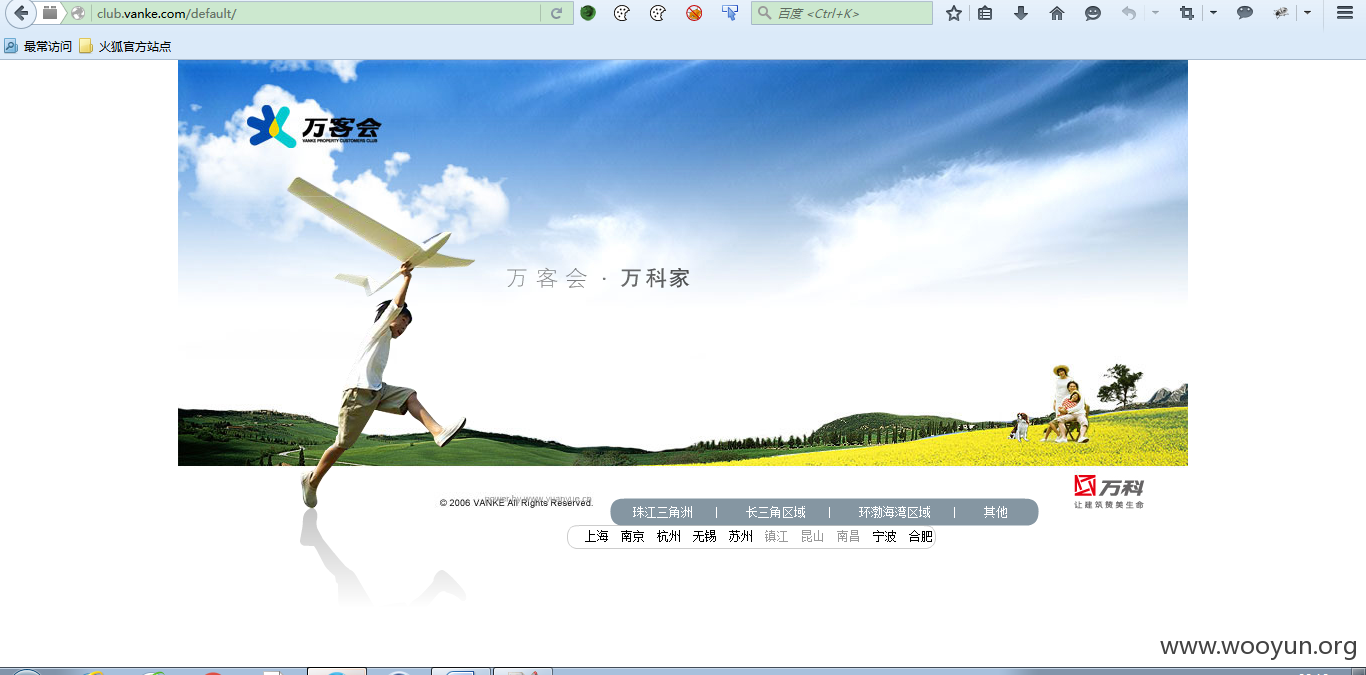Image resolution: width=1366 pixels, height=675 pixels.
Task: Open the 镇江 city link
Action: (x=777, y=537)
